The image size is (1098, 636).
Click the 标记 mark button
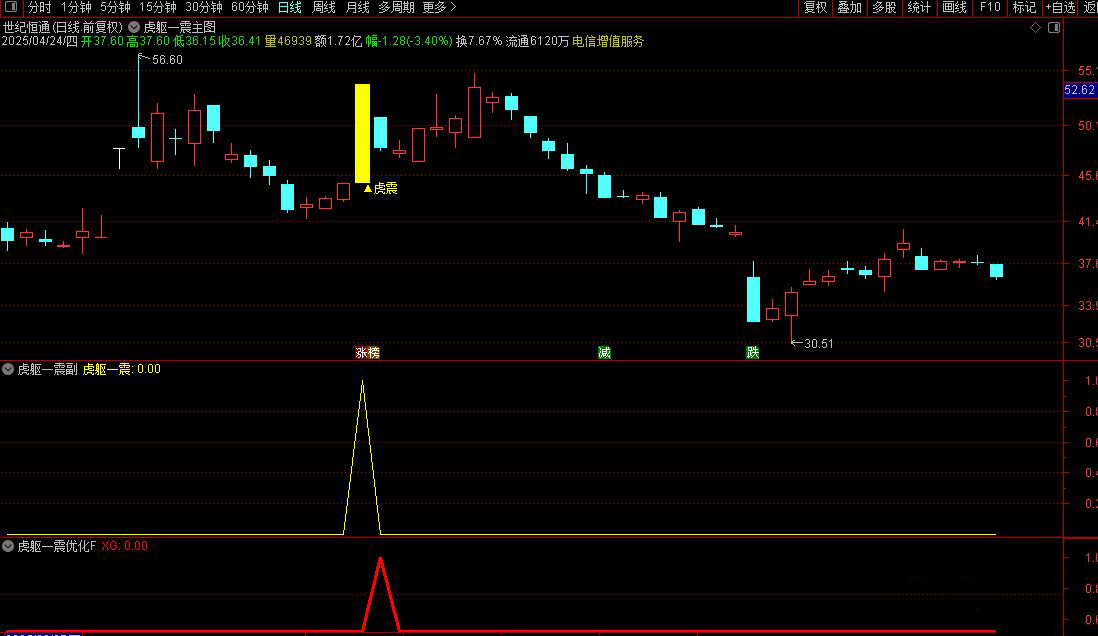[1024, 7]
